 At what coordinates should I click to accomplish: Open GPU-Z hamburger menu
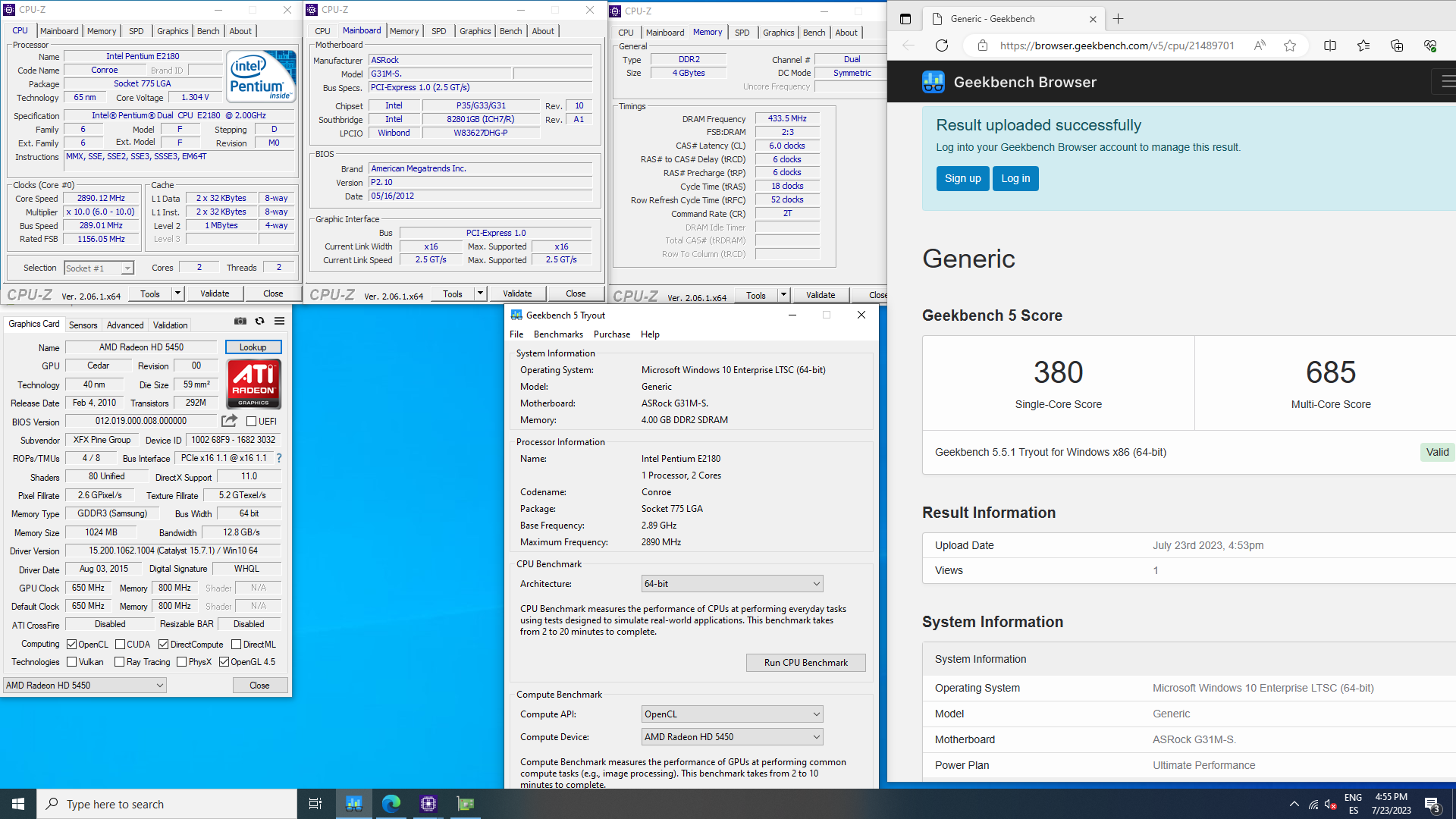pos(279,321)
